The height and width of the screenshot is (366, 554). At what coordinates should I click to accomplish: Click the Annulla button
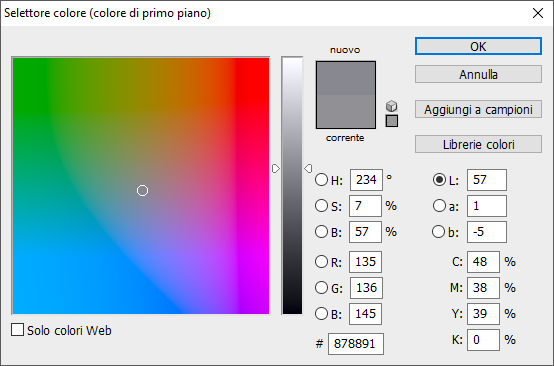click(x=478, y=74)
